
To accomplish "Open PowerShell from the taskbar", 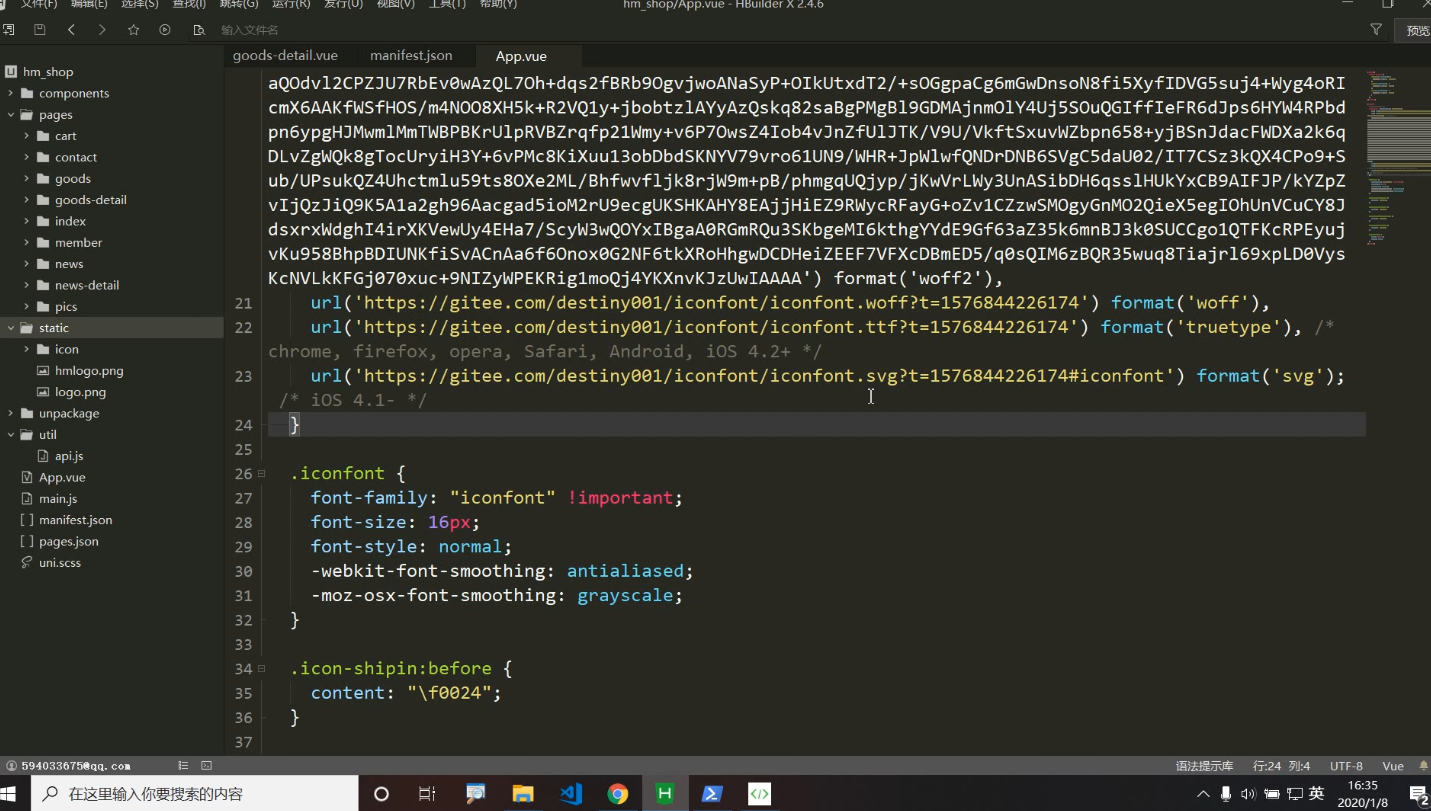I will pyautogui.click(x=712, y=794).
